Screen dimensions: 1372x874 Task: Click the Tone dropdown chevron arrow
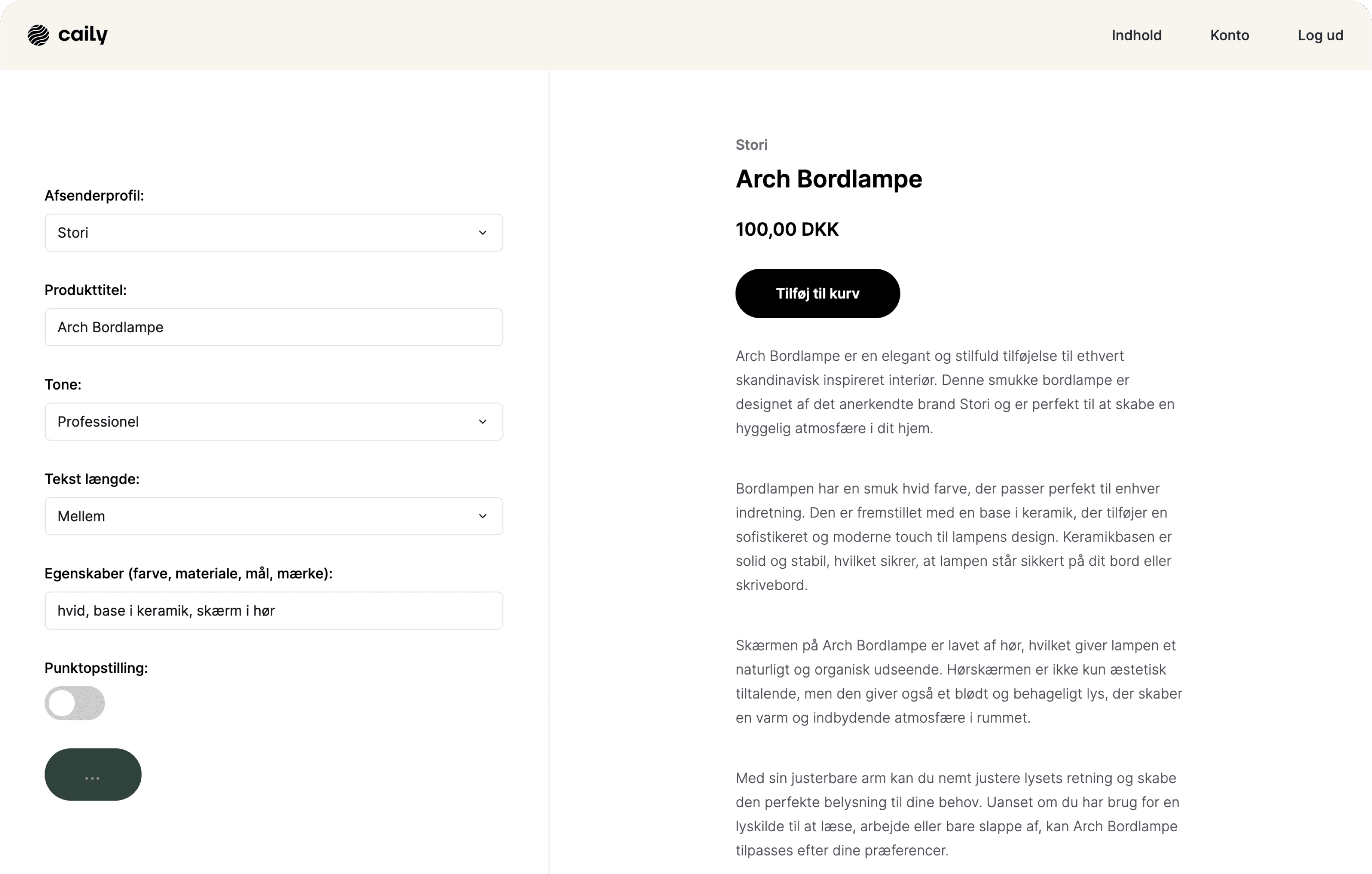point(483,422)
